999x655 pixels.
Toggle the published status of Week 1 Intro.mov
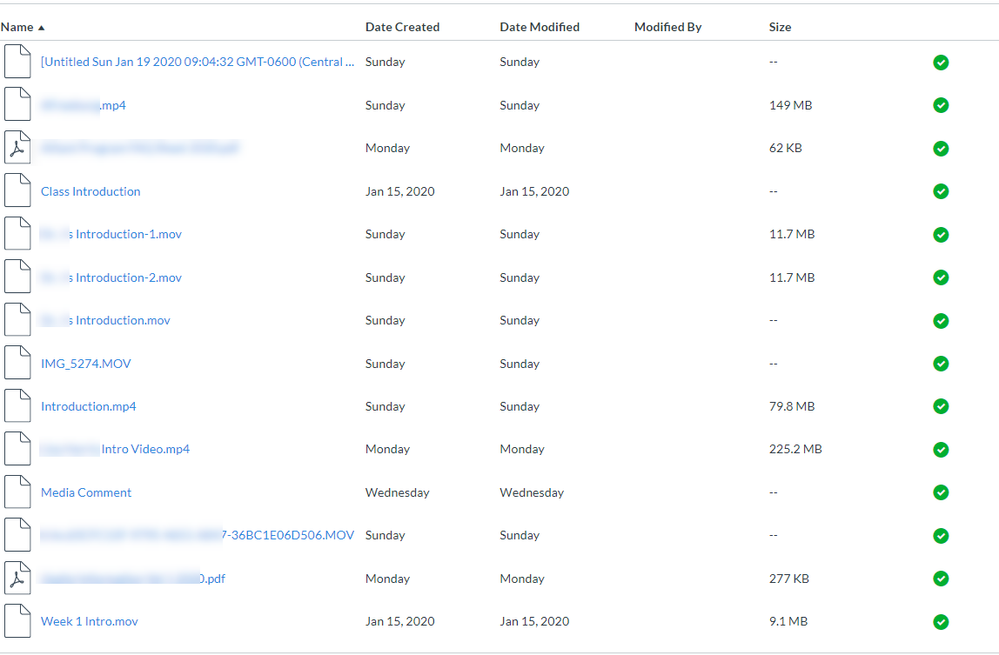click(940, 621)
